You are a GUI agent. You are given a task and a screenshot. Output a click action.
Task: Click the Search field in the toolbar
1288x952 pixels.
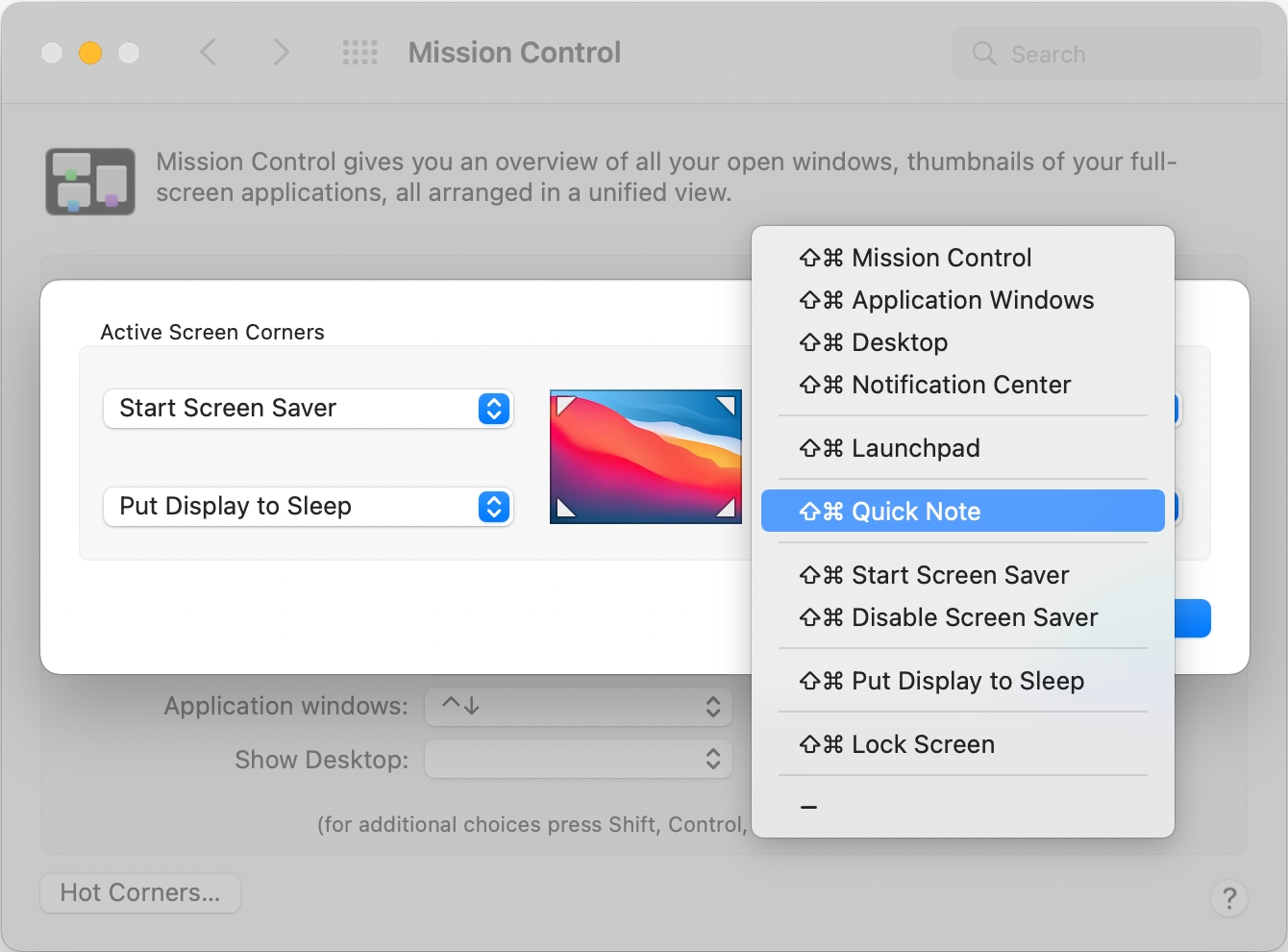tap(1107, 54)
